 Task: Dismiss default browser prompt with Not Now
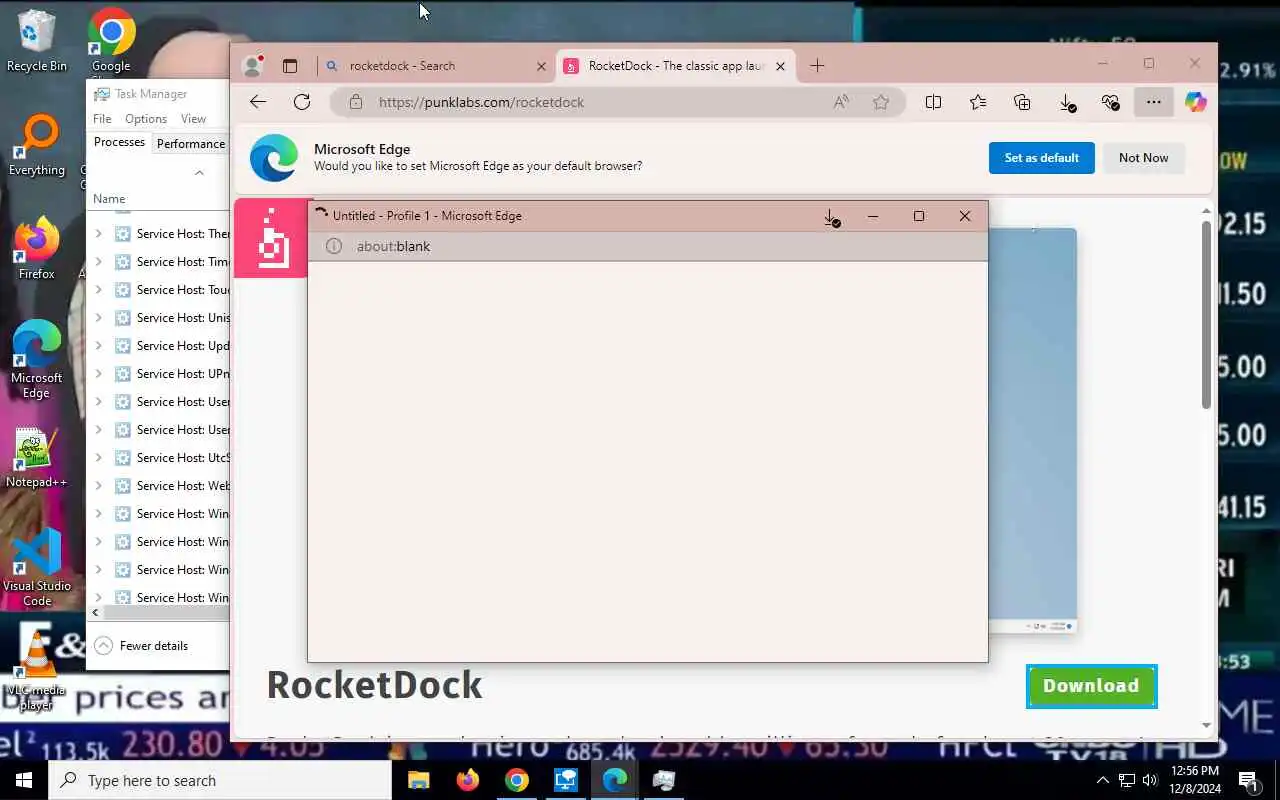1143,158
